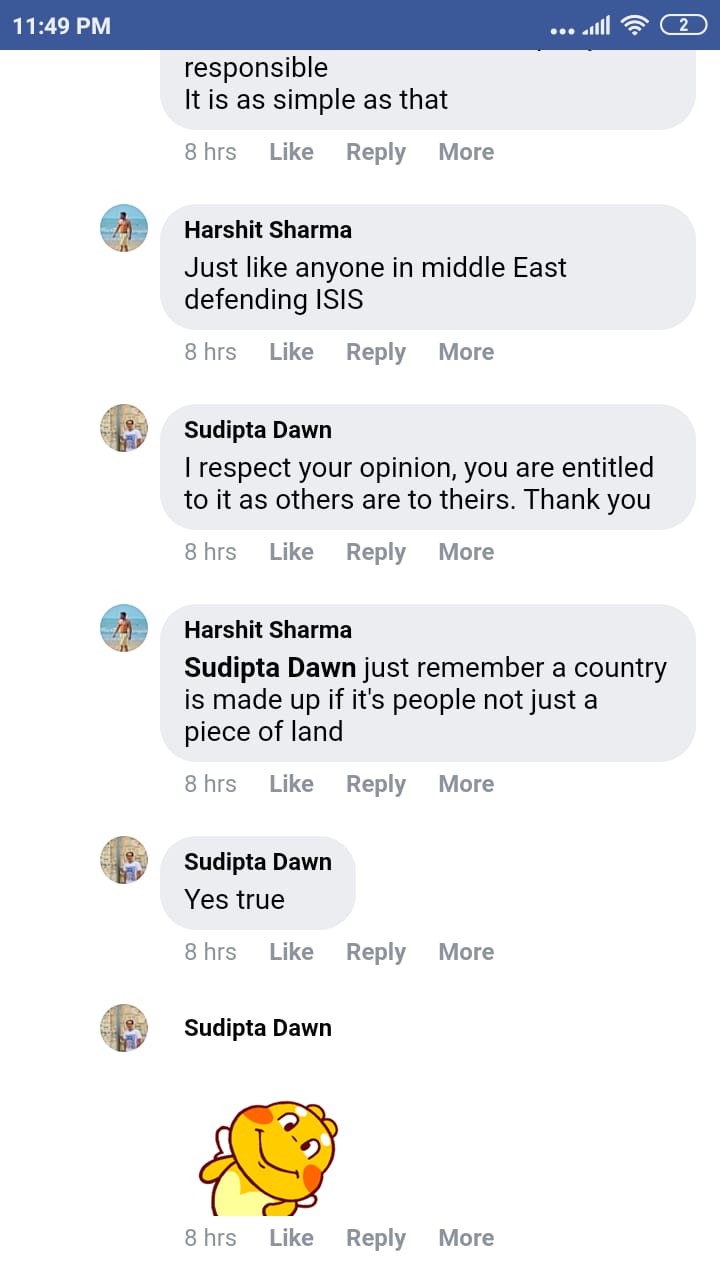720x1280 pixels.
Task: Open More options for 'Yes true' comment
Action: pos(466,952)
